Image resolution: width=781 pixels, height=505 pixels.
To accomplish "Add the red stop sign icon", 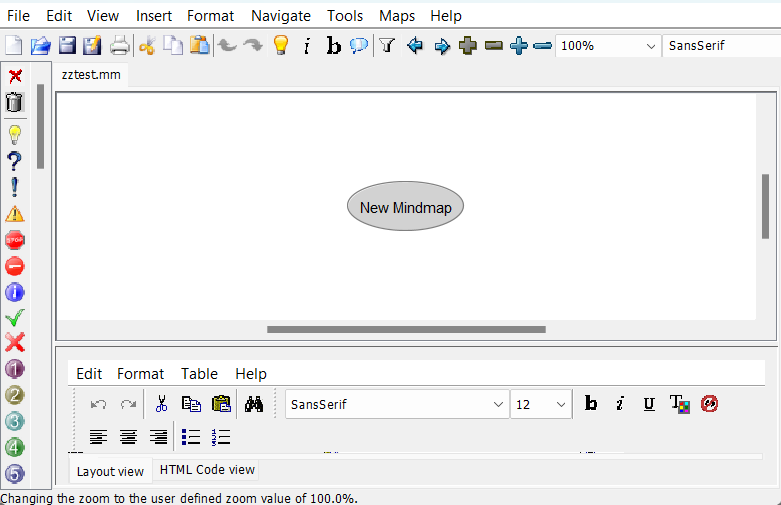I will 15,240.
